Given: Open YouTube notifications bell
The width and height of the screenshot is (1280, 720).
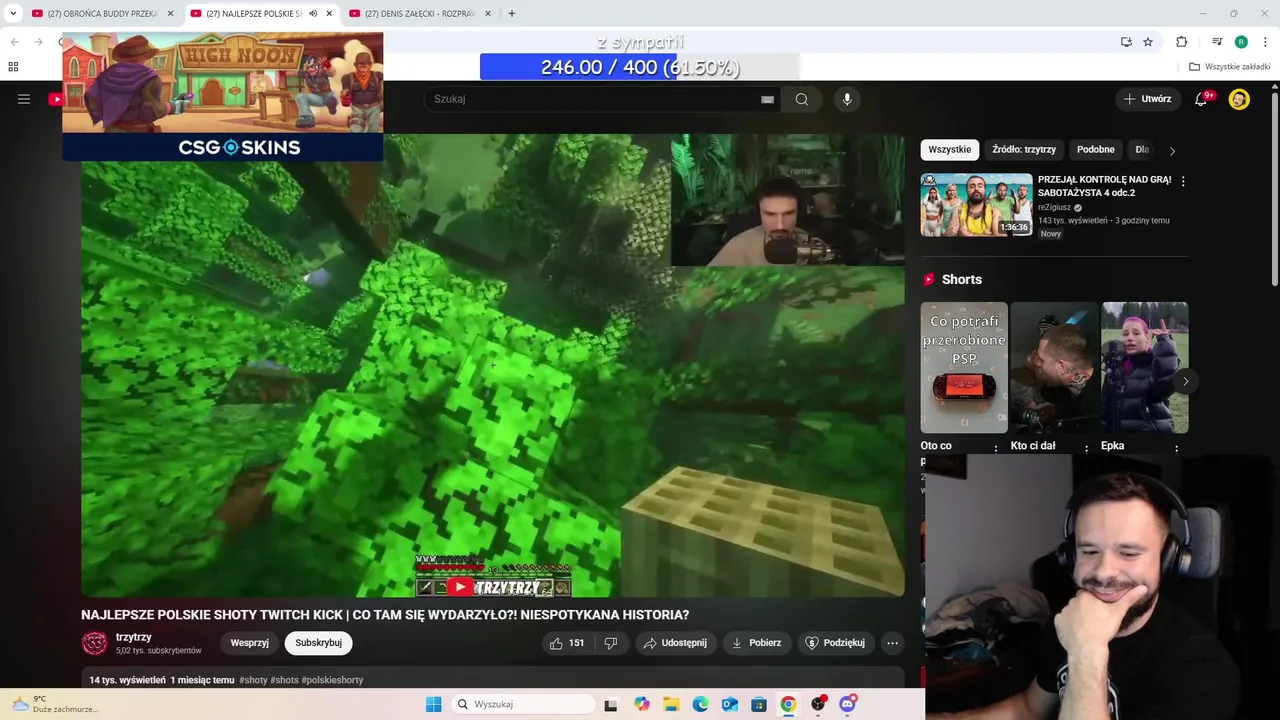Looking at the screenshot, I should point(1202,99).
